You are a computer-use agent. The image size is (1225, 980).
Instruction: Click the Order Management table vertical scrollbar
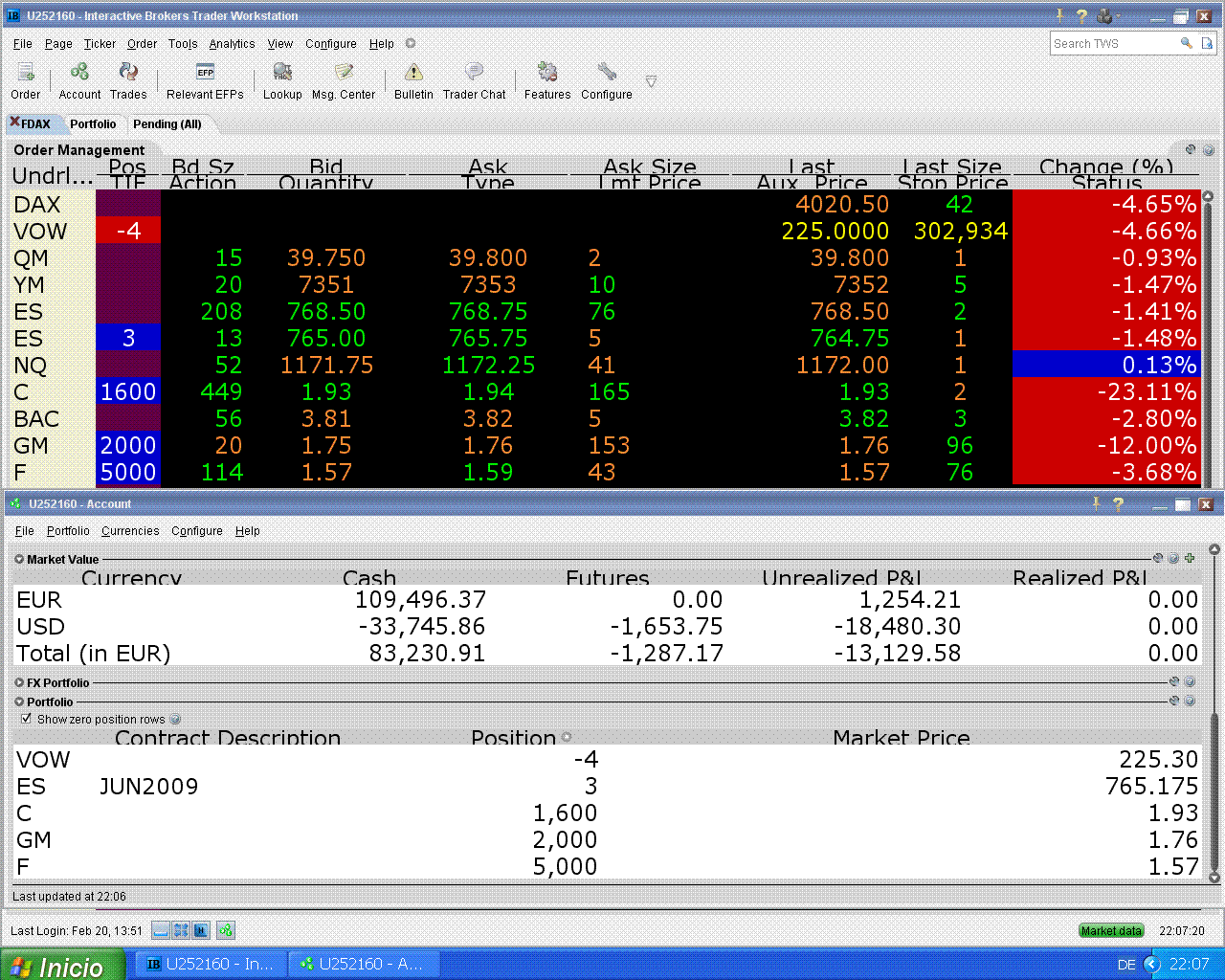(1208, 339)
